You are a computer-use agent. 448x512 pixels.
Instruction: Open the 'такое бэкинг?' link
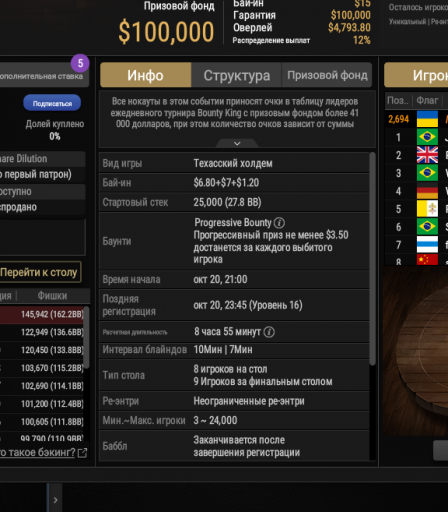tap(38, 452)
